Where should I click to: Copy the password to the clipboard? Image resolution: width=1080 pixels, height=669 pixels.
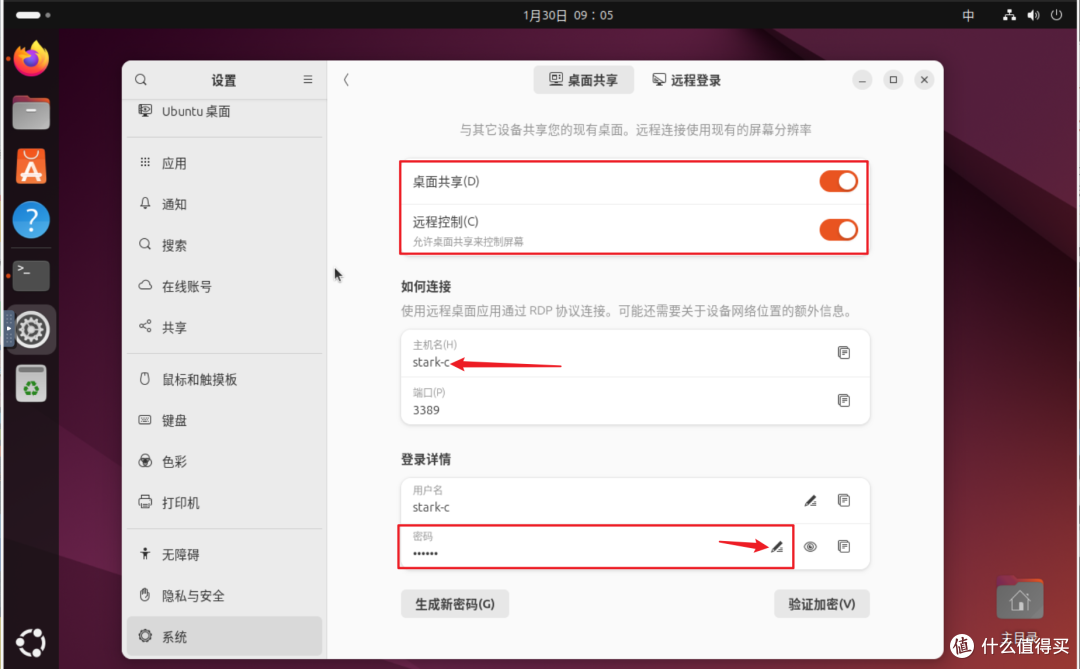tap(844, 547)
